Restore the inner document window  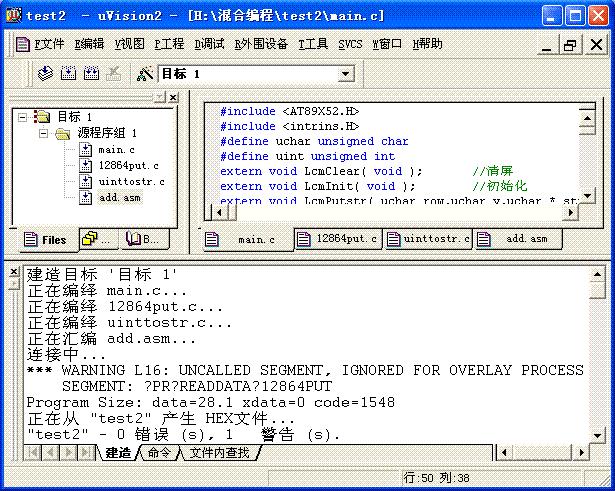click(x=571, y=45)
